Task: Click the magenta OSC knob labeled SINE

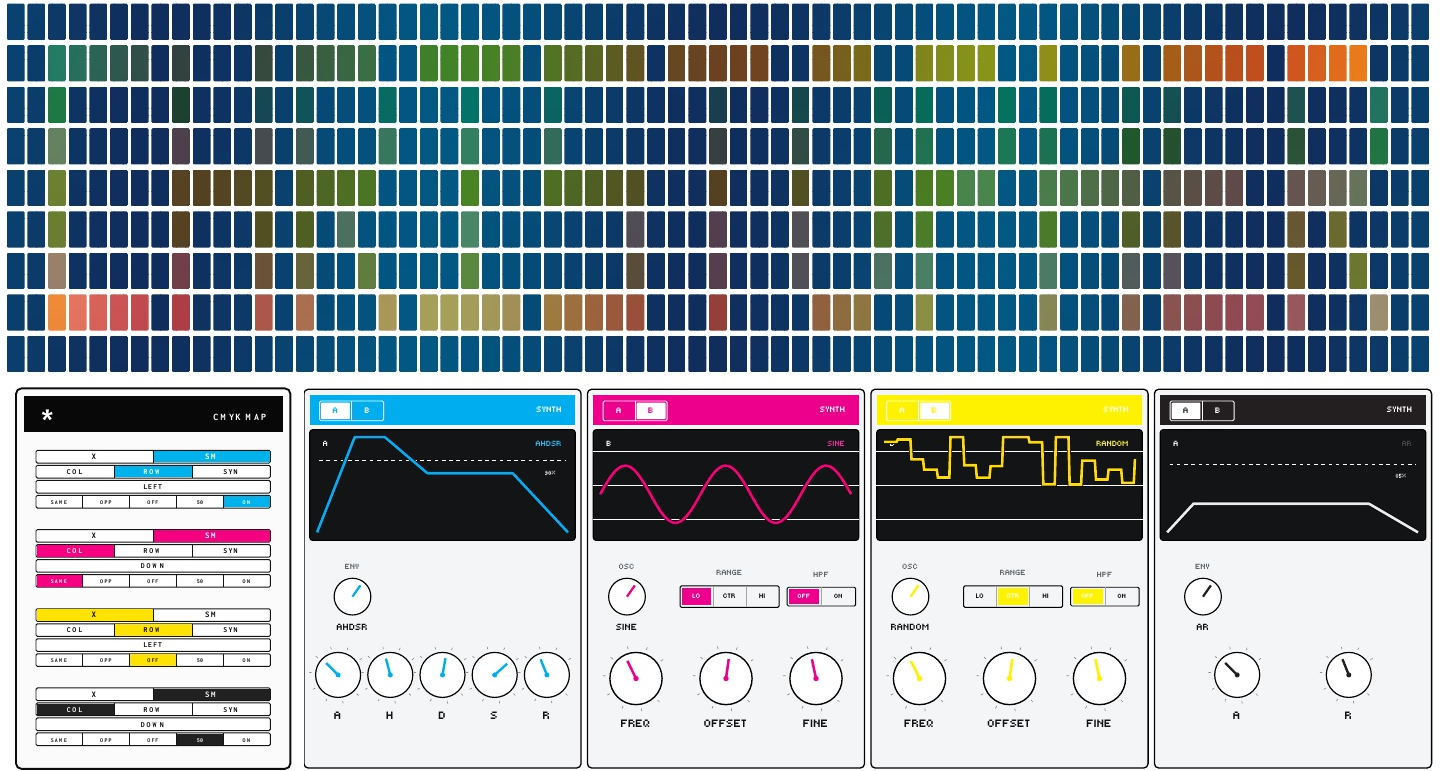Action: tap(627, 597)
